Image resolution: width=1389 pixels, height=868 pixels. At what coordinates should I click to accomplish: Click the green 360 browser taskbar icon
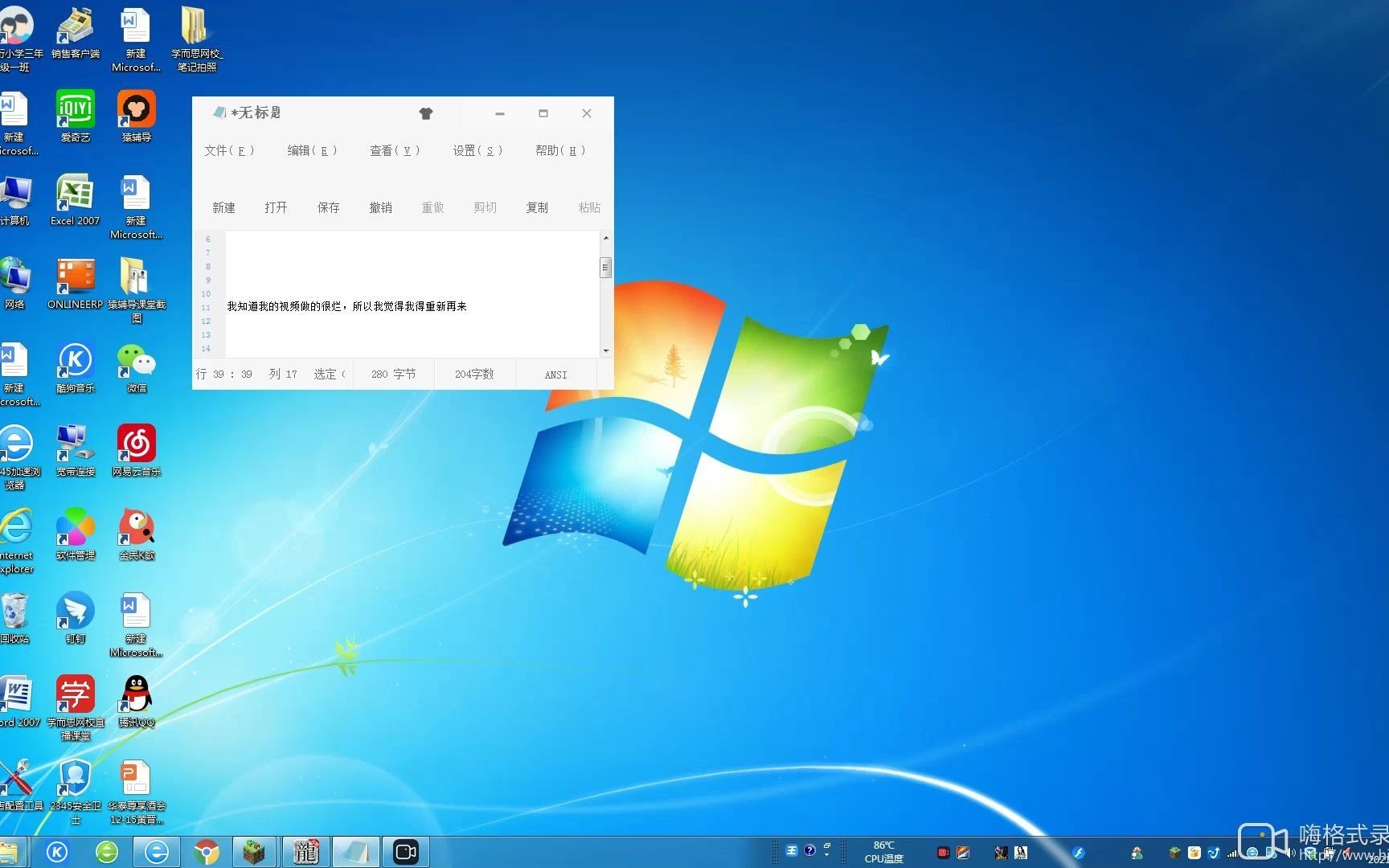pyautogui.click(x=107, y=852)
